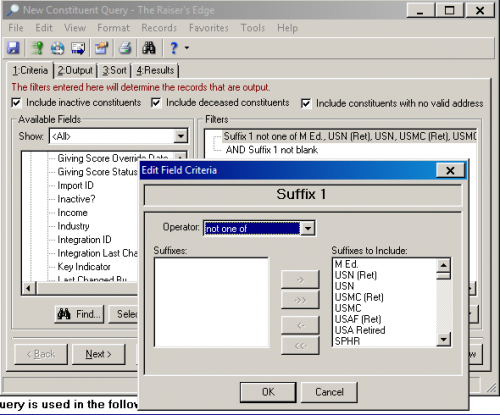Open the View menu

coord(75,28)
